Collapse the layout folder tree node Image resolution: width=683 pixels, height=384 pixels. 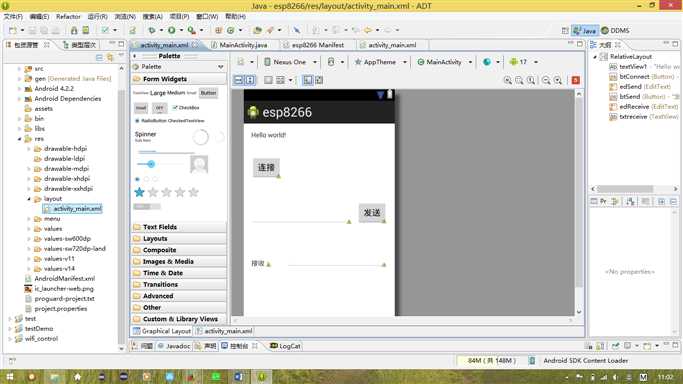pyautogui.click(x=29, y=199)
